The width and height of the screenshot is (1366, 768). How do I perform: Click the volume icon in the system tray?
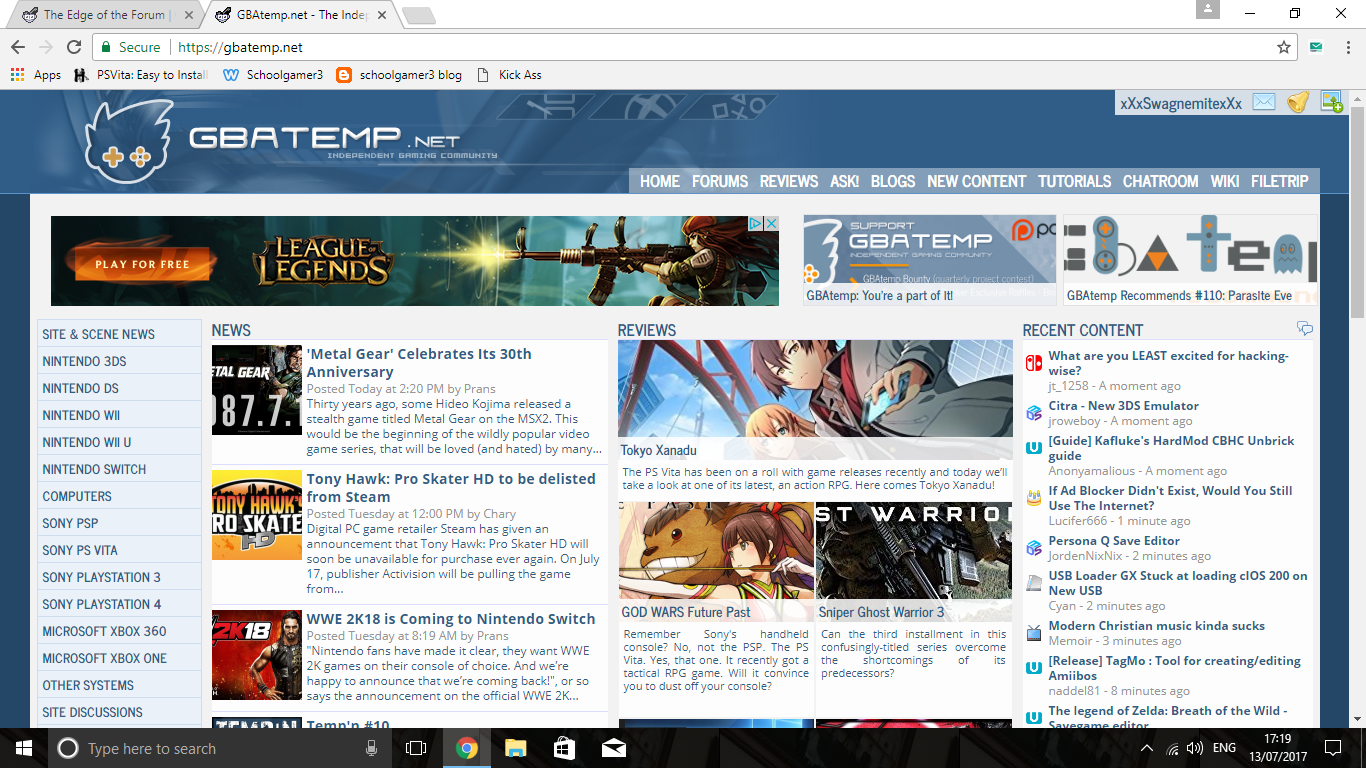(x=1194, y=748)
